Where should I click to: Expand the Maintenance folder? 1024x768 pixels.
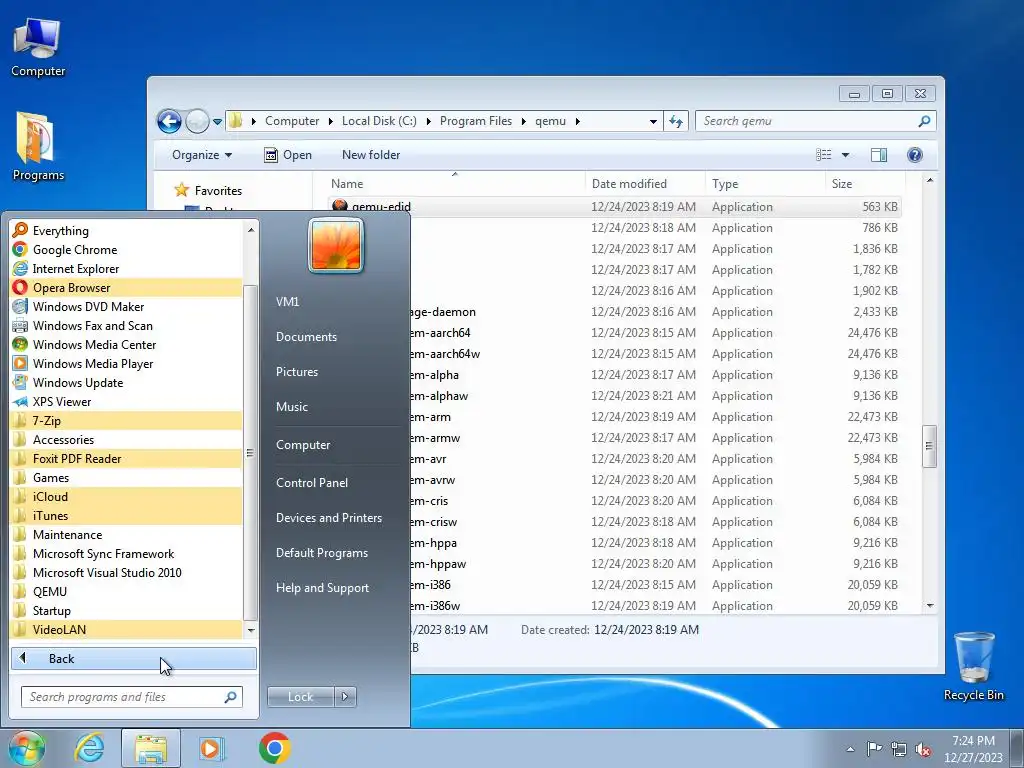click(126, 534)
